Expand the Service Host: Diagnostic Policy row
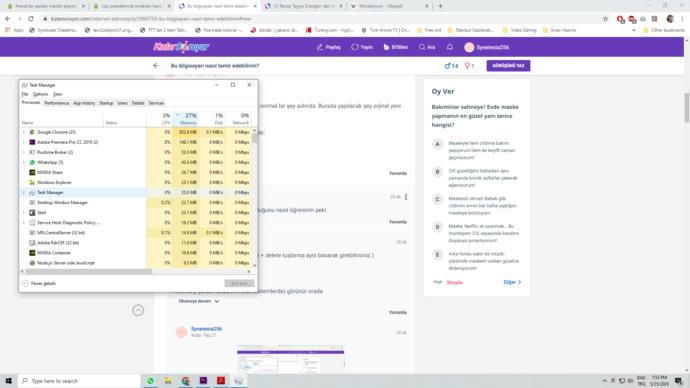Viewport: 690px width, 388px height. click(23, 223)
